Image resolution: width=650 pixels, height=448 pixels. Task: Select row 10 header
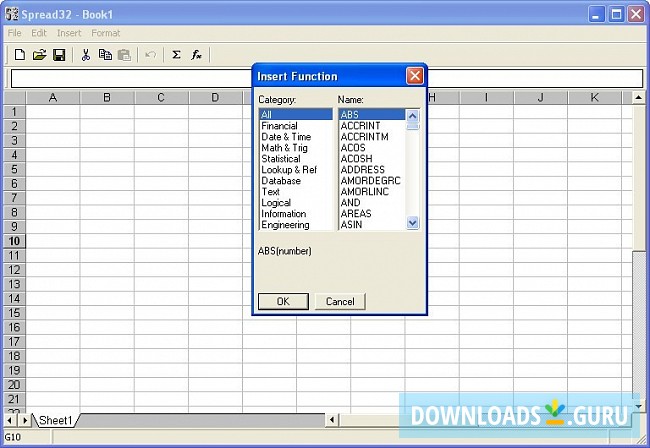click(x=14, y=241)
